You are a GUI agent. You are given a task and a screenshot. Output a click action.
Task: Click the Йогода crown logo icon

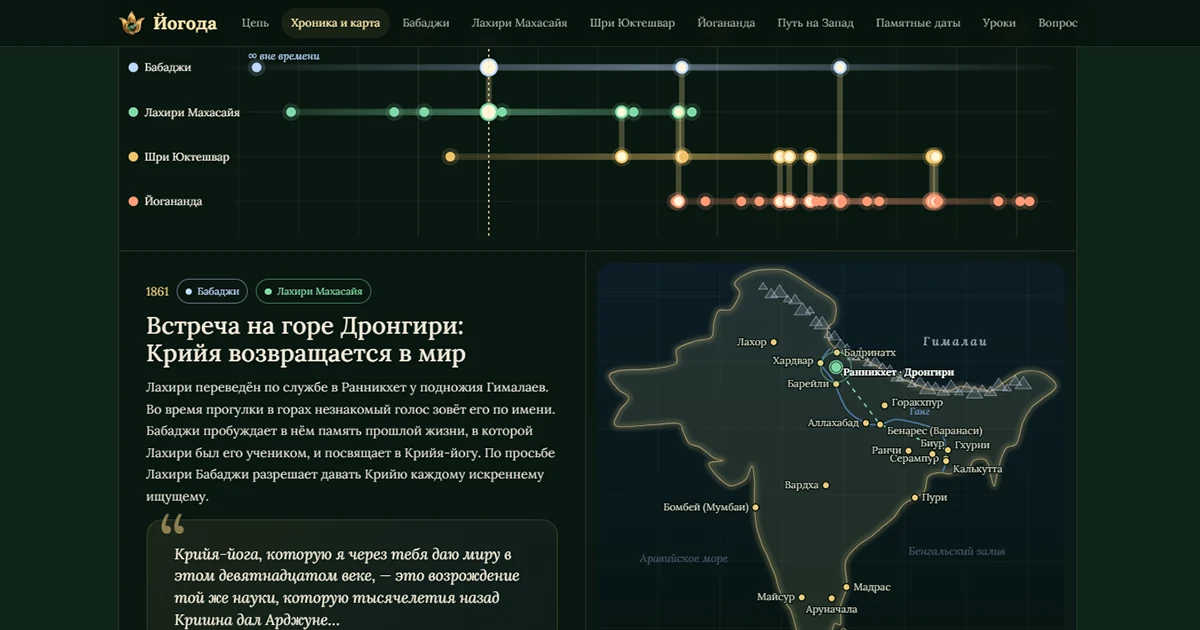[131, 23]
